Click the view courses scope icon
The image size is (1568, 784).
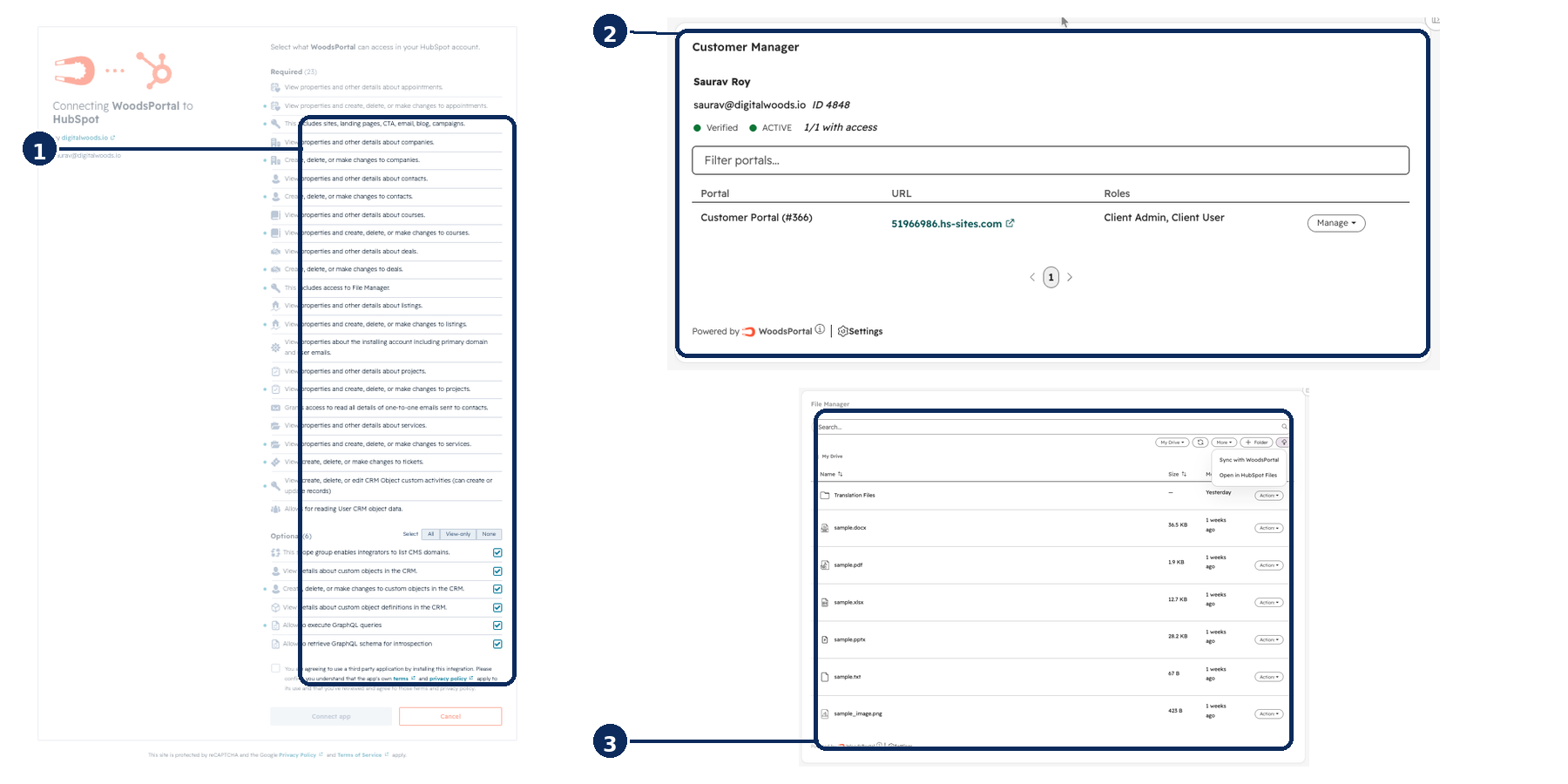275,215
